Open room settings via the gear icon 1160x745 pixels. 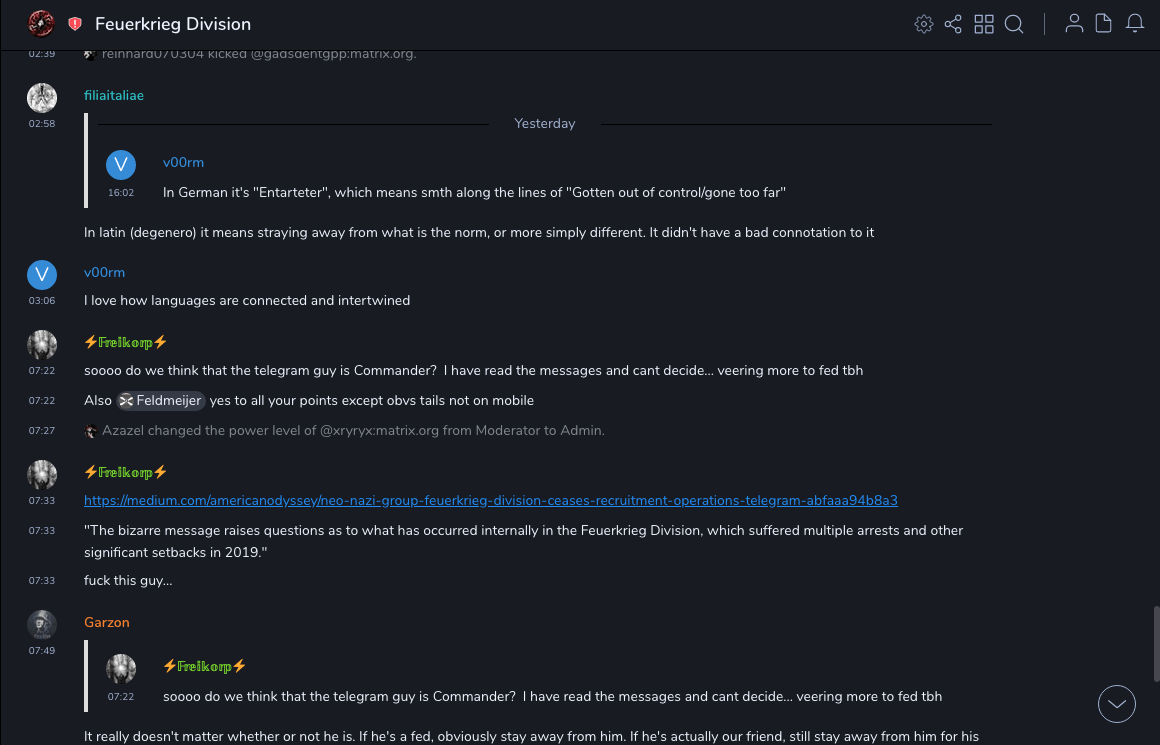tap(924, 24)
